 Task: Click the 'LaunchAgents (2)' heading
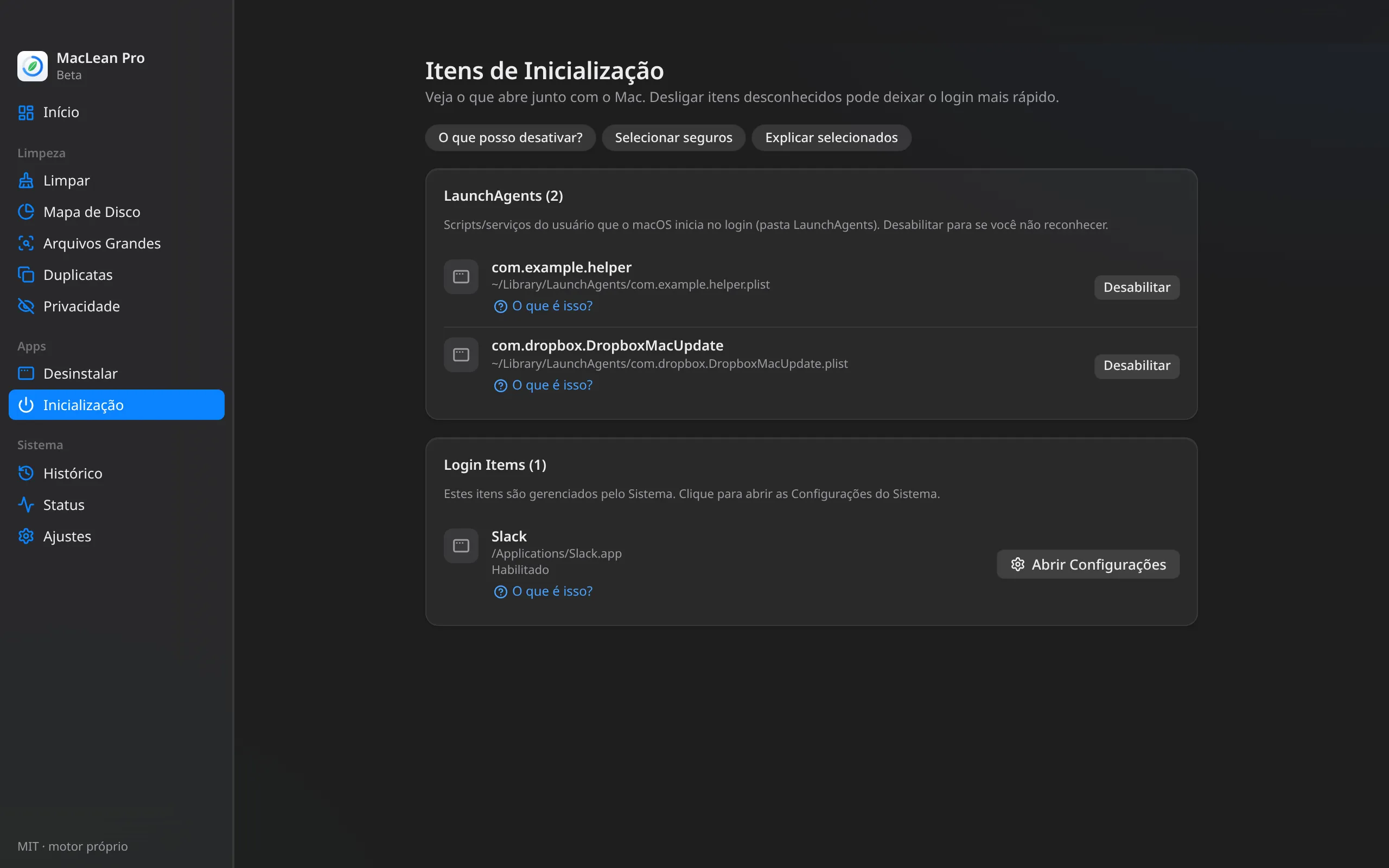coord(504,196)
